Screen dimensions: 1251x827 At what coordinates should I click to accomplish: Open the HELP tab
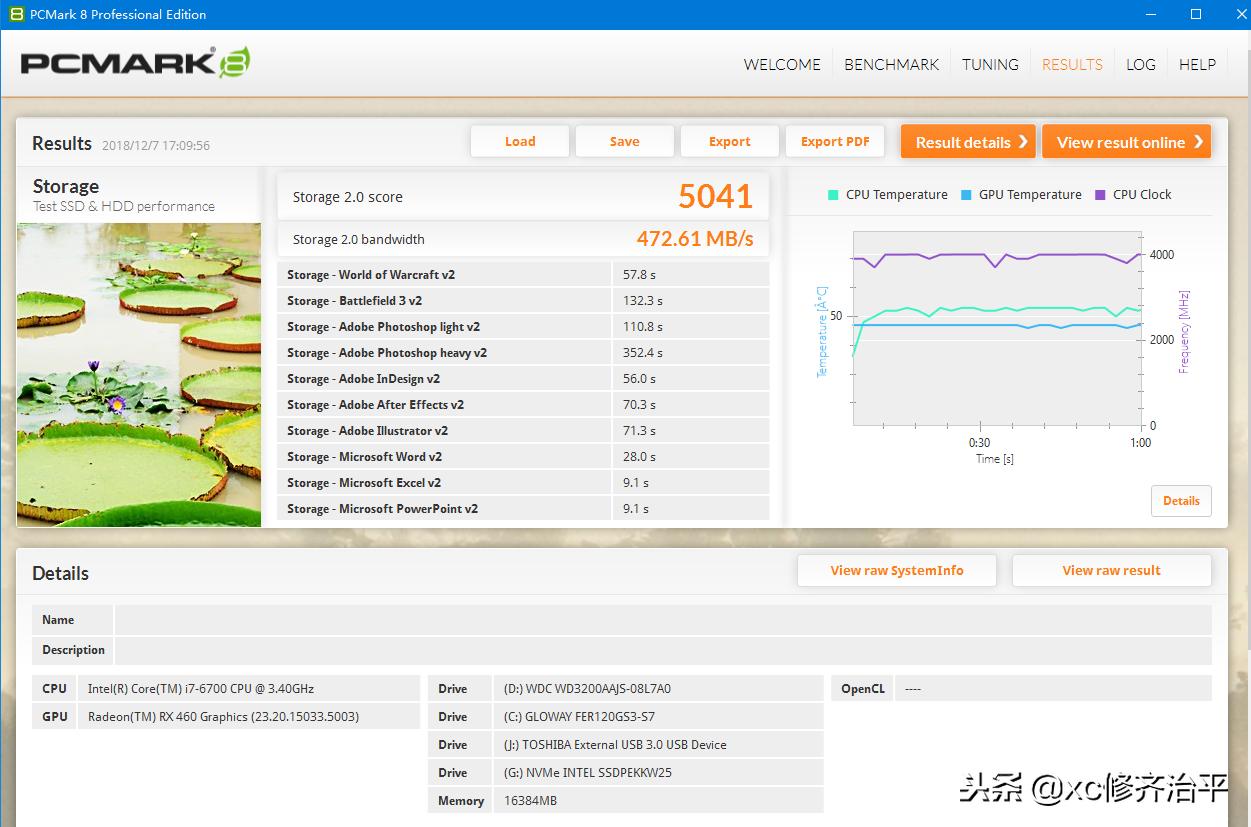click(x=1197, y=64)
